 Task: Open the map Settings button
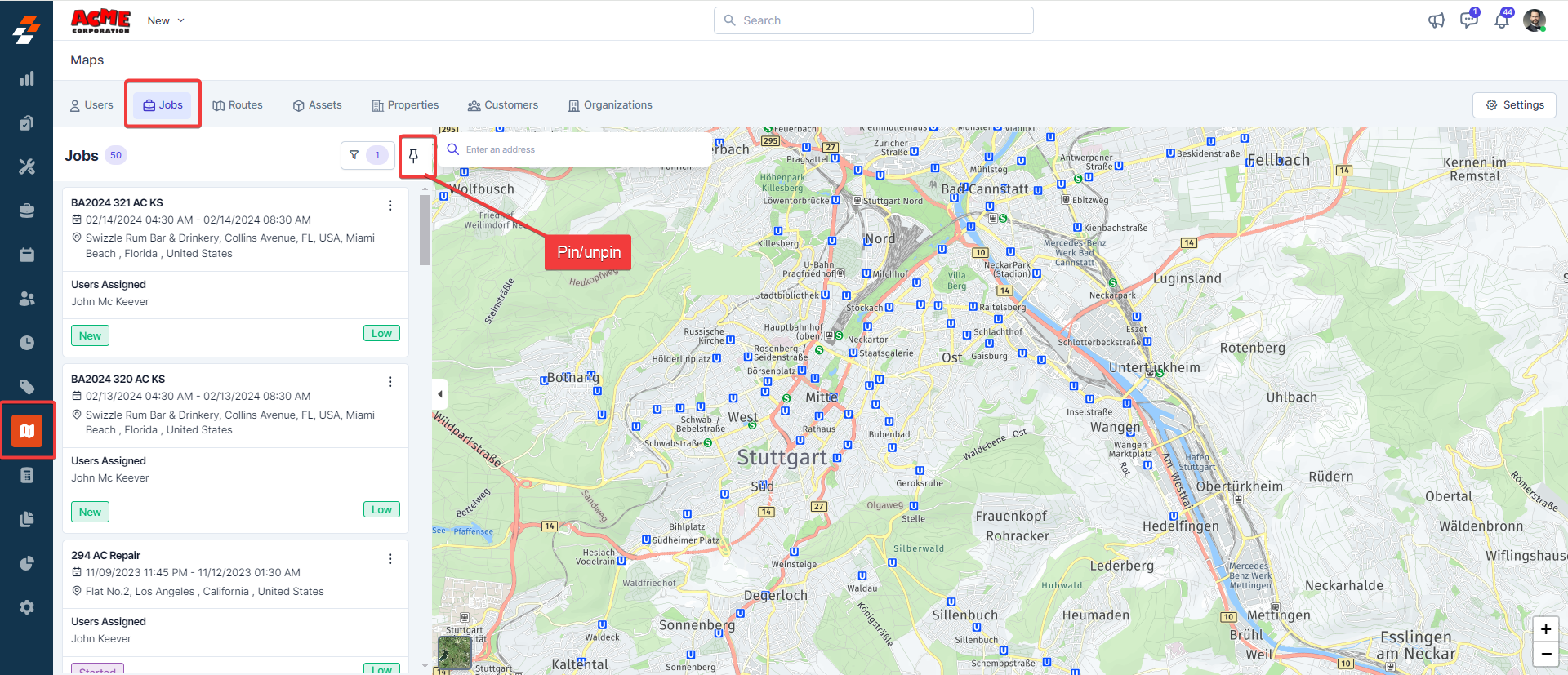[1515, 105]
